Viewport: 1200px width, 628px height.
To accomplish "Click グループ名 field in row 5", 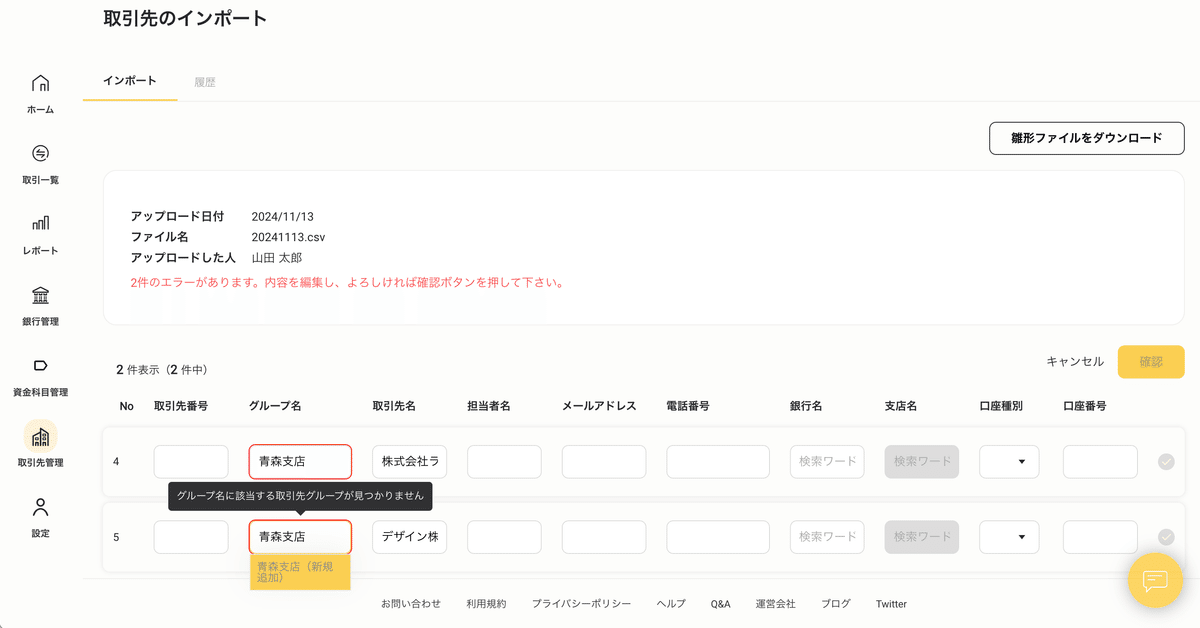I will [x=300, y=537].
